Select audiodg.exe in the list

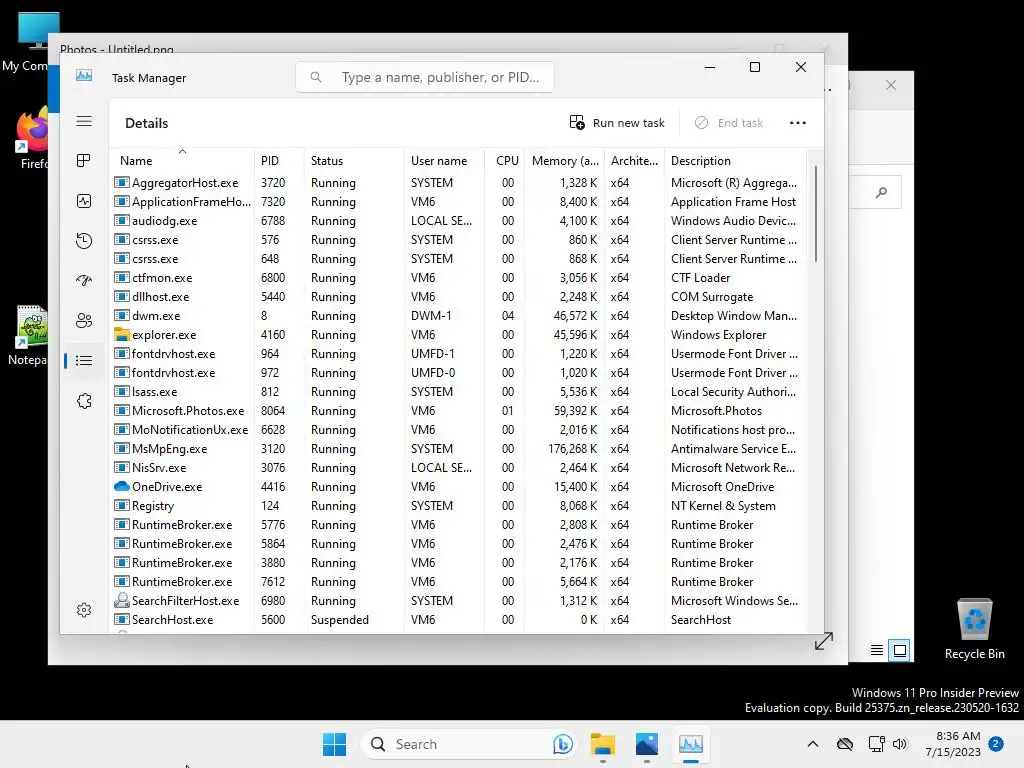click(x=457, y=221)
